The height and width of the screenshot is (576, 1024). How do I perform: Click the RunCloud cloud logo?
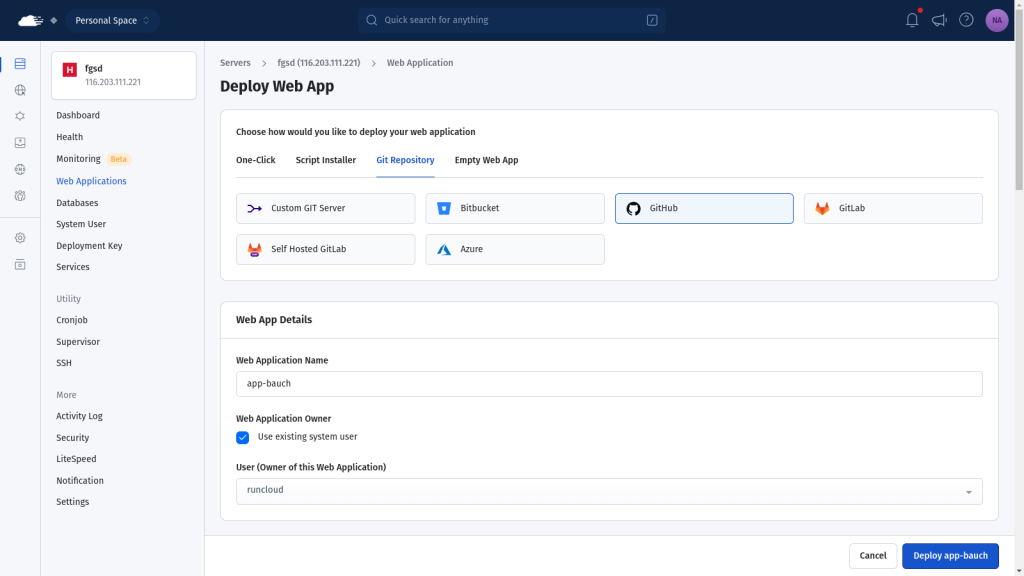[31, 20]
